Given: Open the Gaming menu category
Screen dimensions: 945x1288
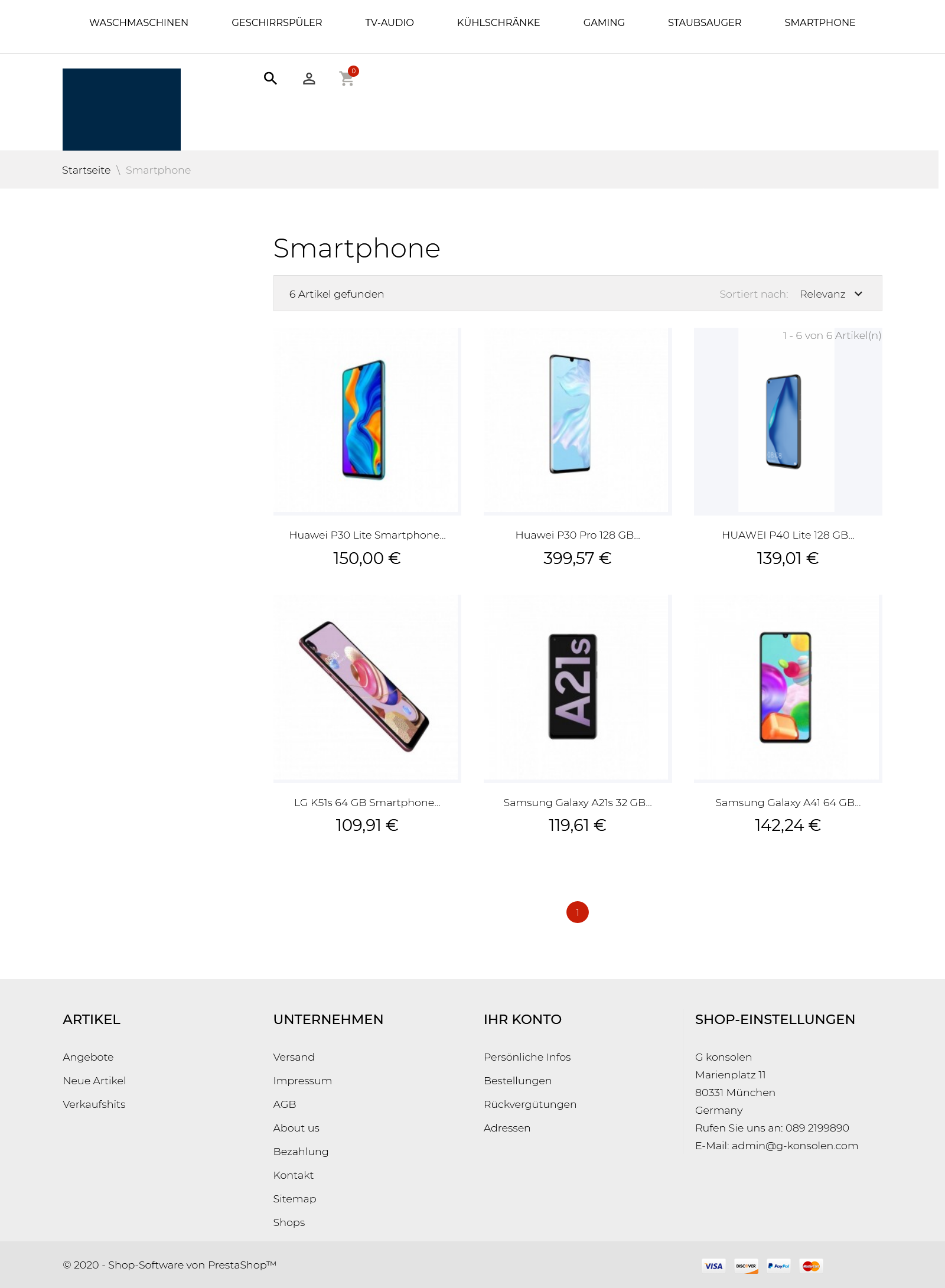Looking at the screenshot, I should tap(604, 22).
